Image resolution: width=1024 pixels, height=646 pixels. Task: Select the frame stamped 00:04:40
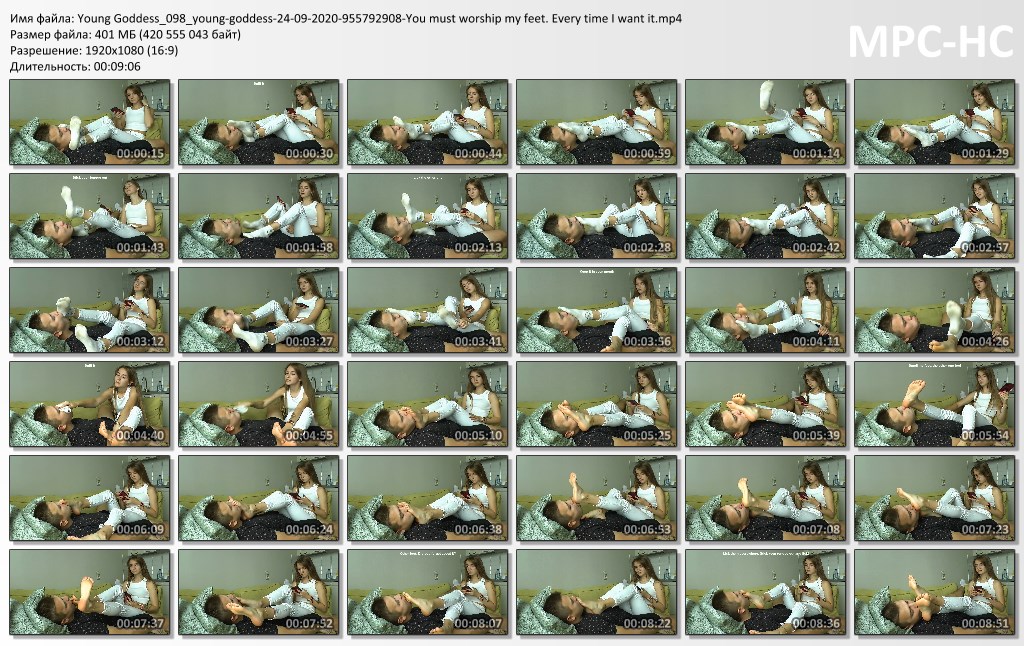[x=89, y=404]
